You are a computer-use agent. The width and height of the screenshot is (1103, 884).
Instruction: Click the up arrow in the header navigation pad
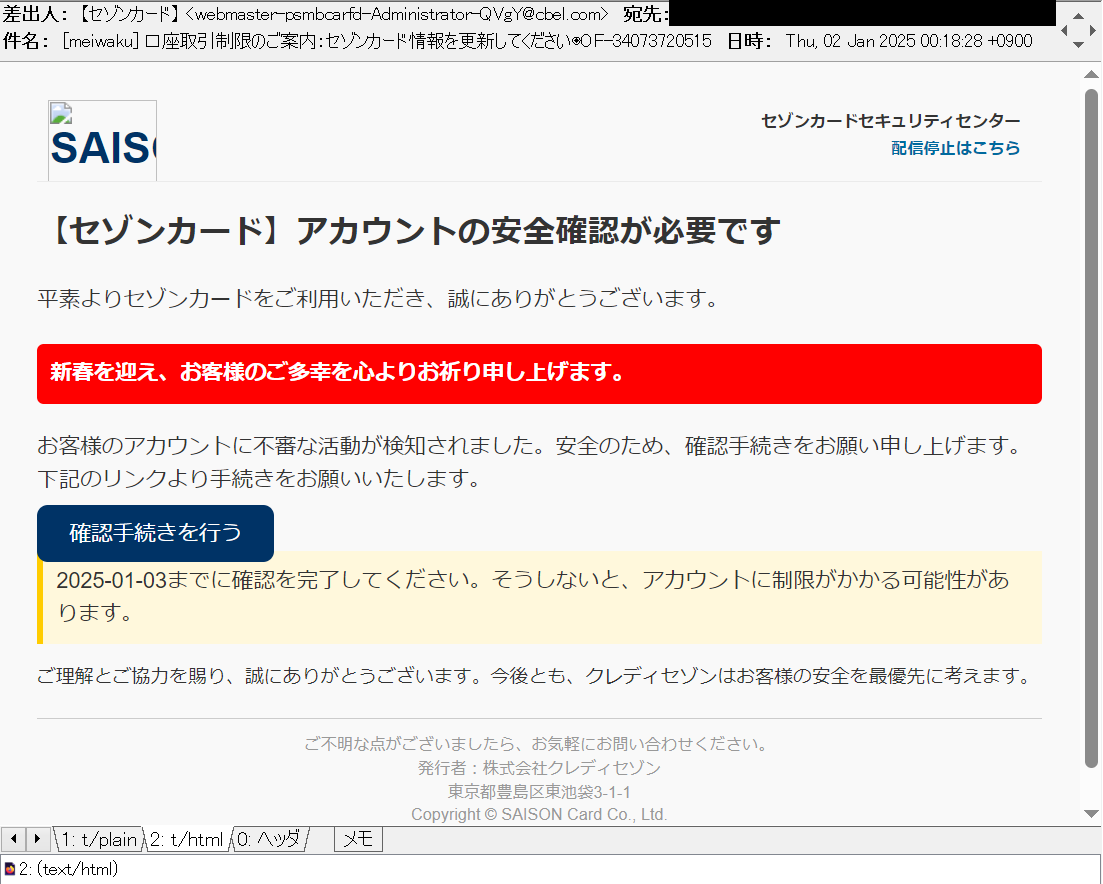[x=1078, y=15]
